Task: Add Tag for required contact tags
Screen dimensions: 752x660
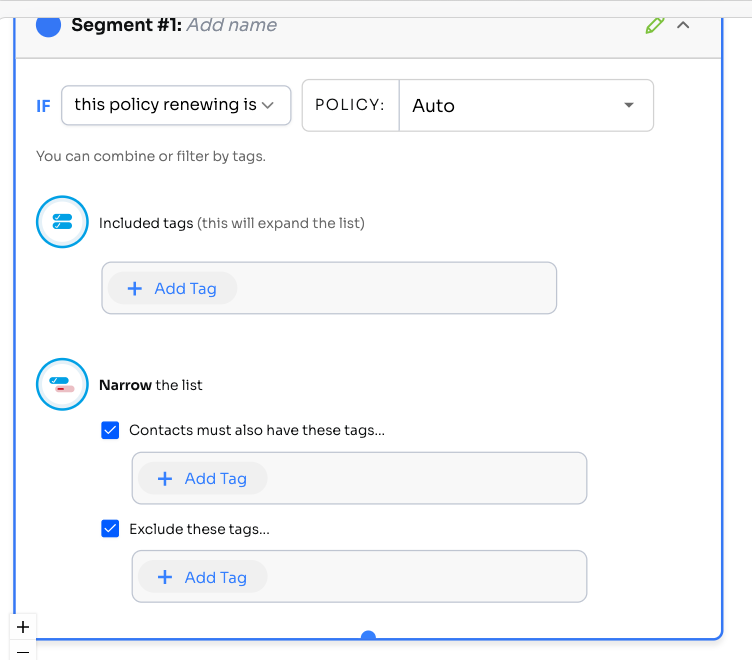Action: pos(202,478)
